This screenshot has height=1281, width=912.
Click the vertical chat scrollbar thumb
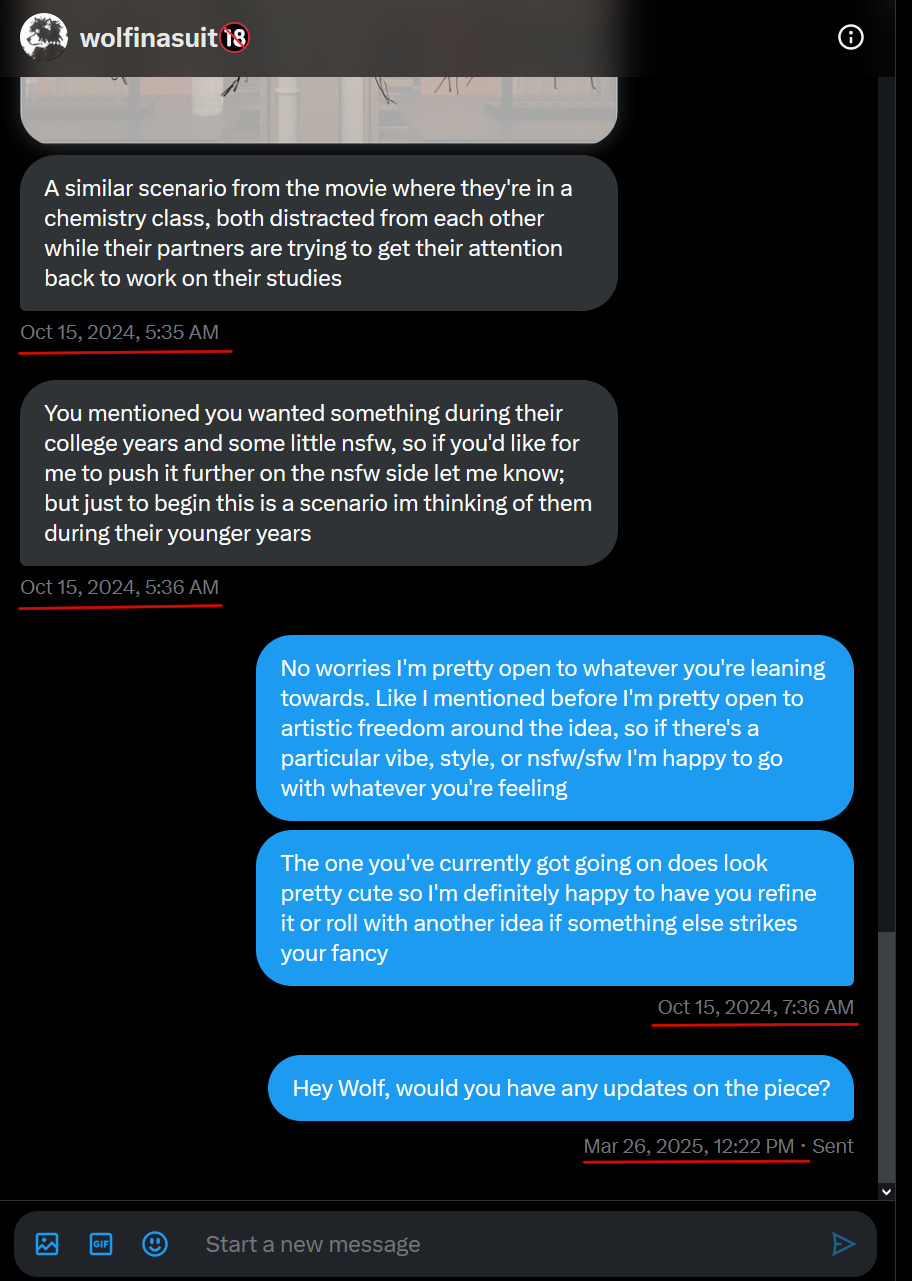tap(886, 1056)
